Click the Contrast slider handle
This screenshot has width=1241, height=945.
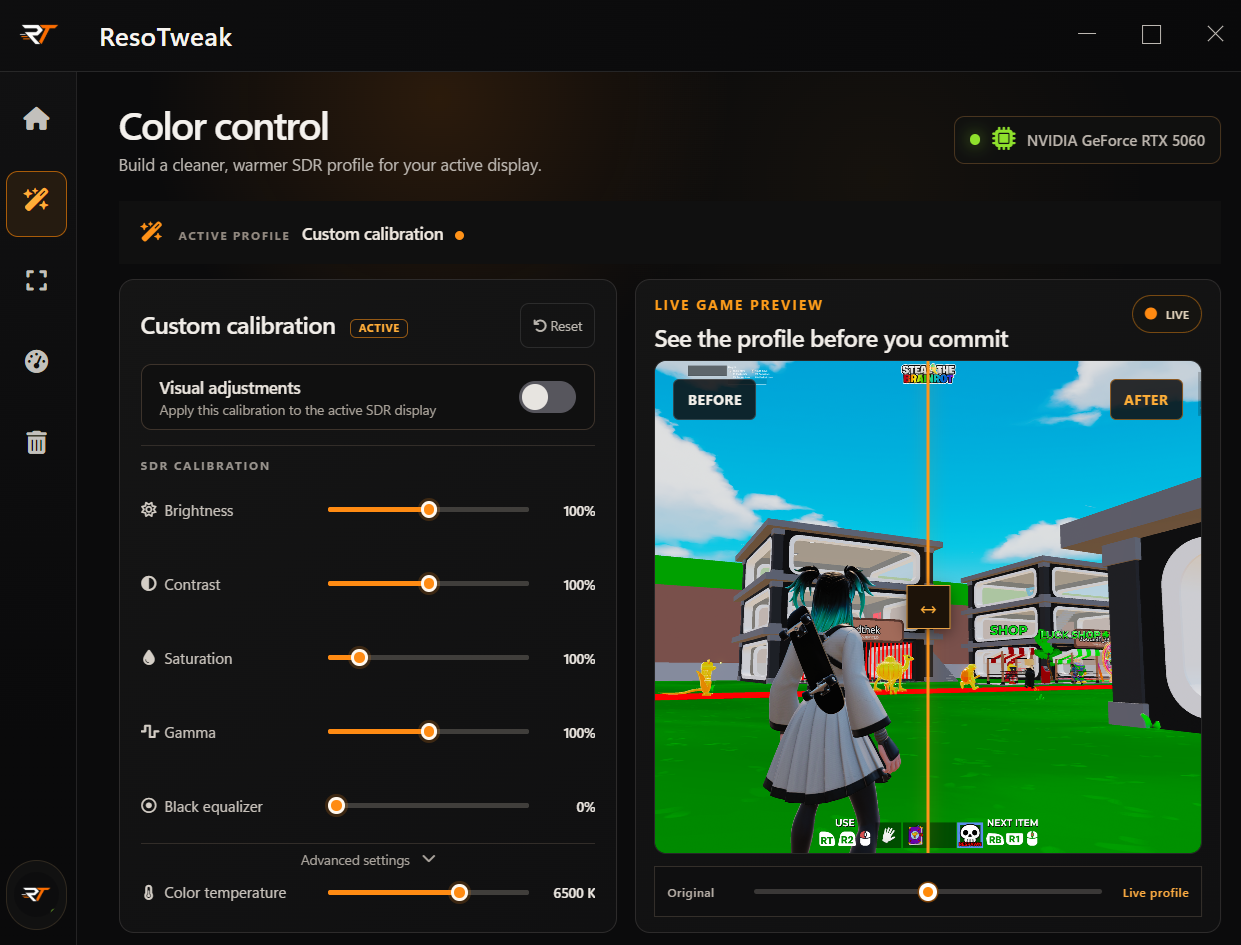tap(429, 584)
